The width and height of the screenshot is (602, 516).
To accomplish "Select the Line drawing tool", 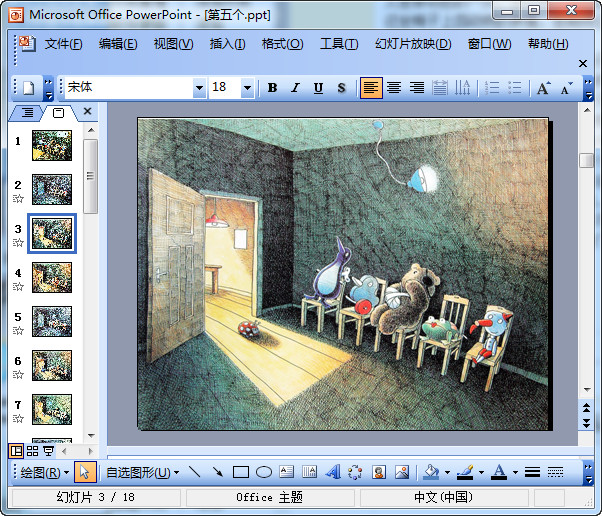I will pos(195,473).
